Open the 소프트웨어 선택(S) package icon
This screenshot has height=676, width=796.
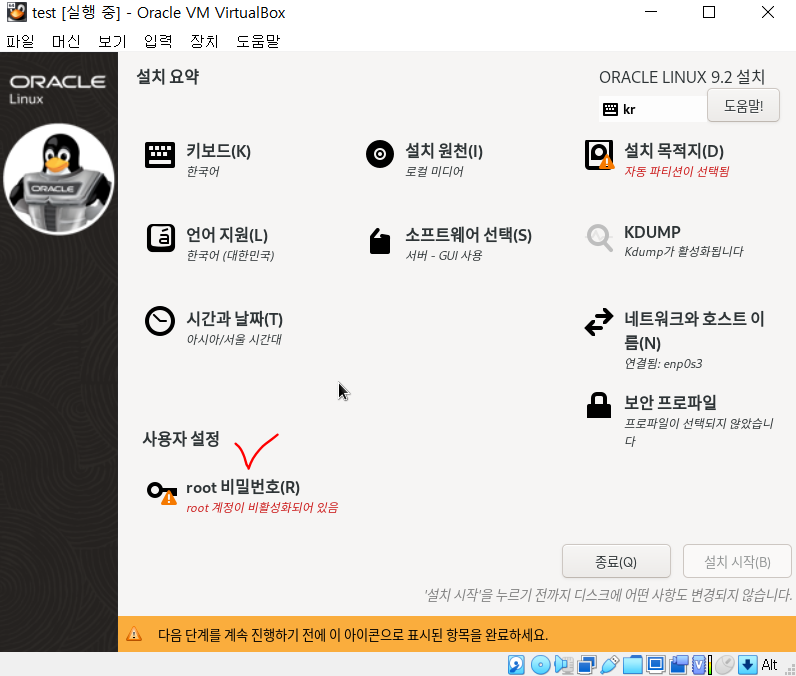click(x=380, y=241)
